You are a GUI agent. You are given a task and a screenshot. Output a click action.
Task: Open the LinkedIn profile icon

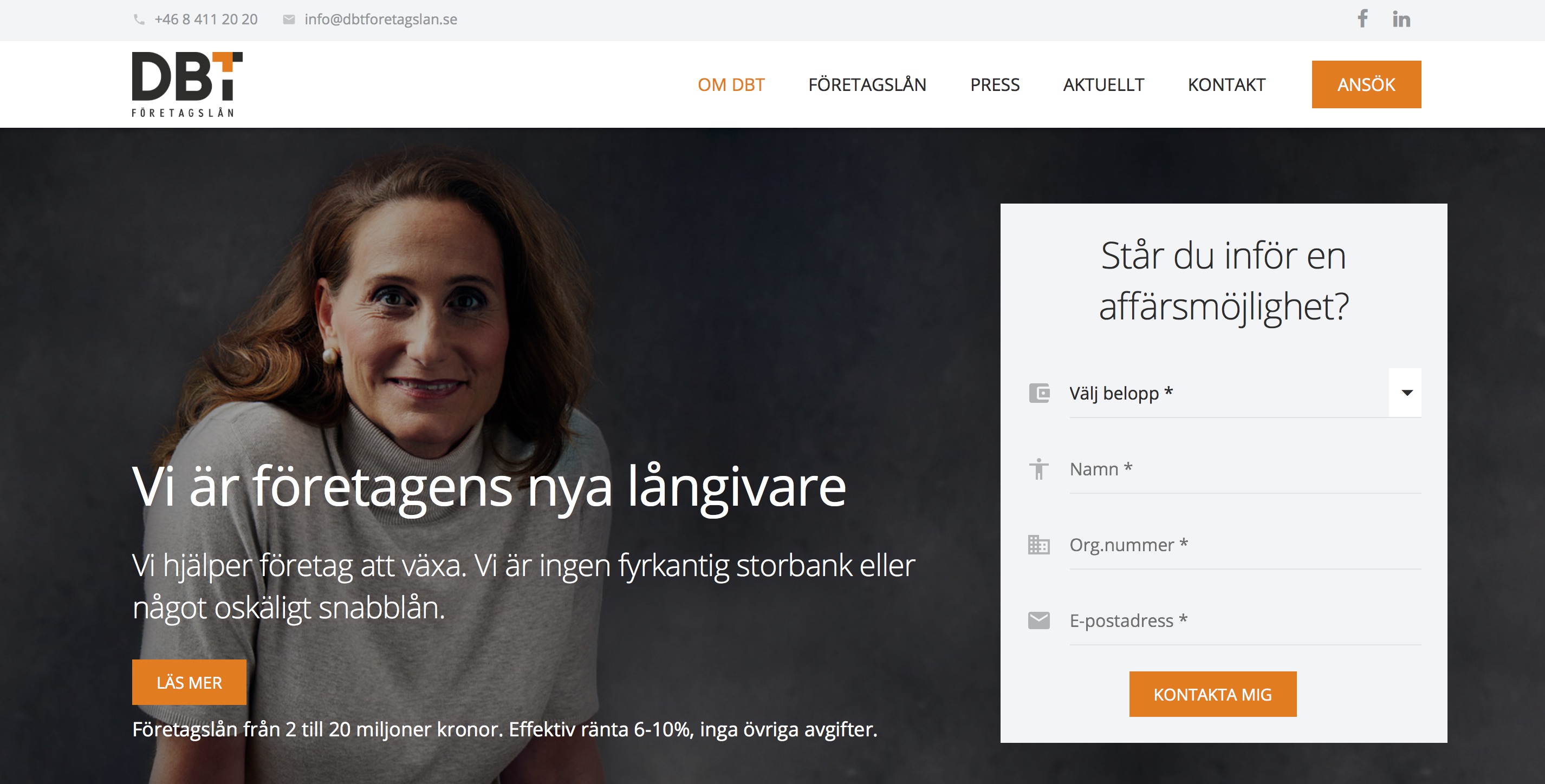coord(1401,19)
